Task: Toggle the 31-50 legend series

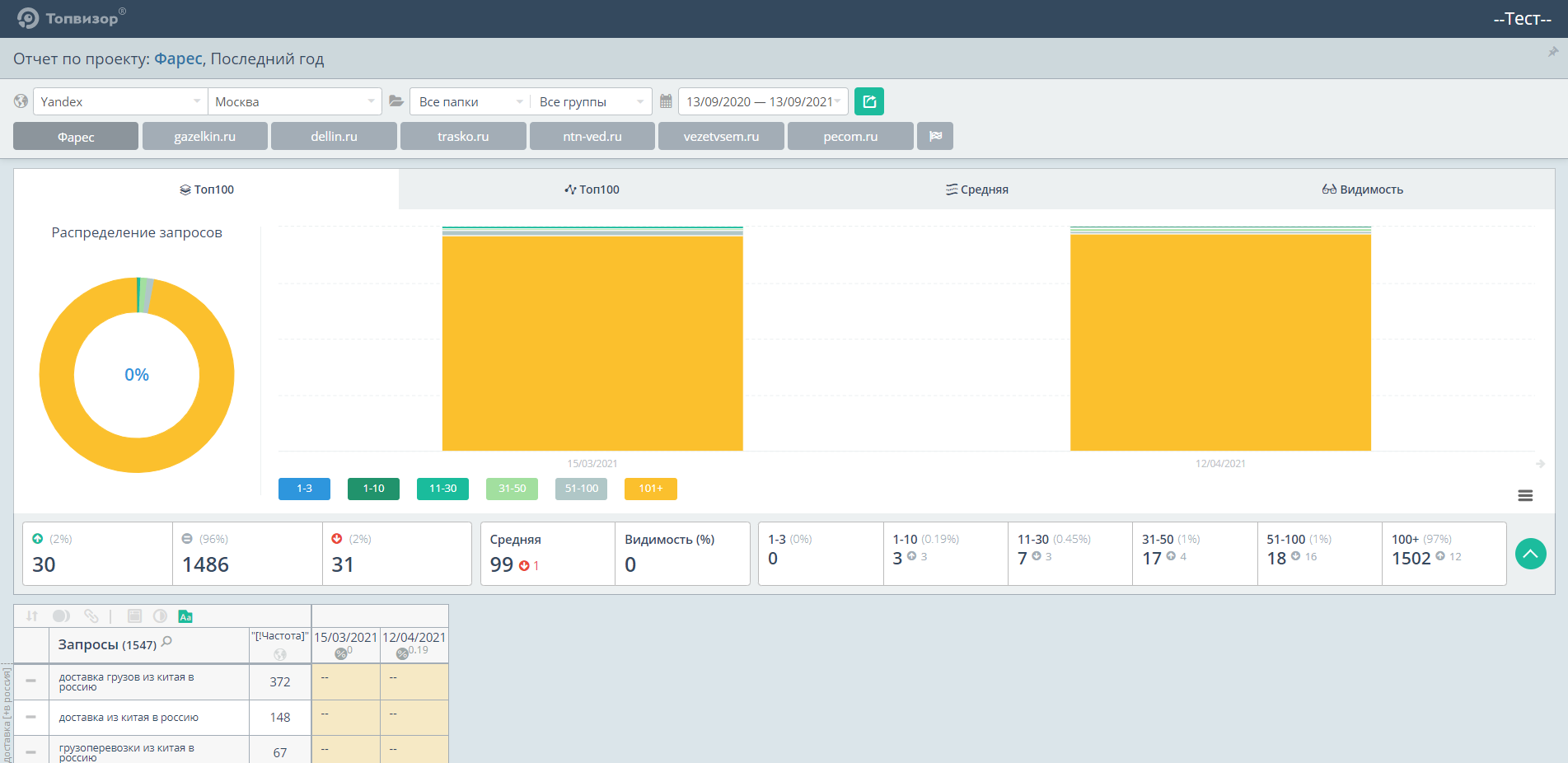Action: [x=512, y=489]
